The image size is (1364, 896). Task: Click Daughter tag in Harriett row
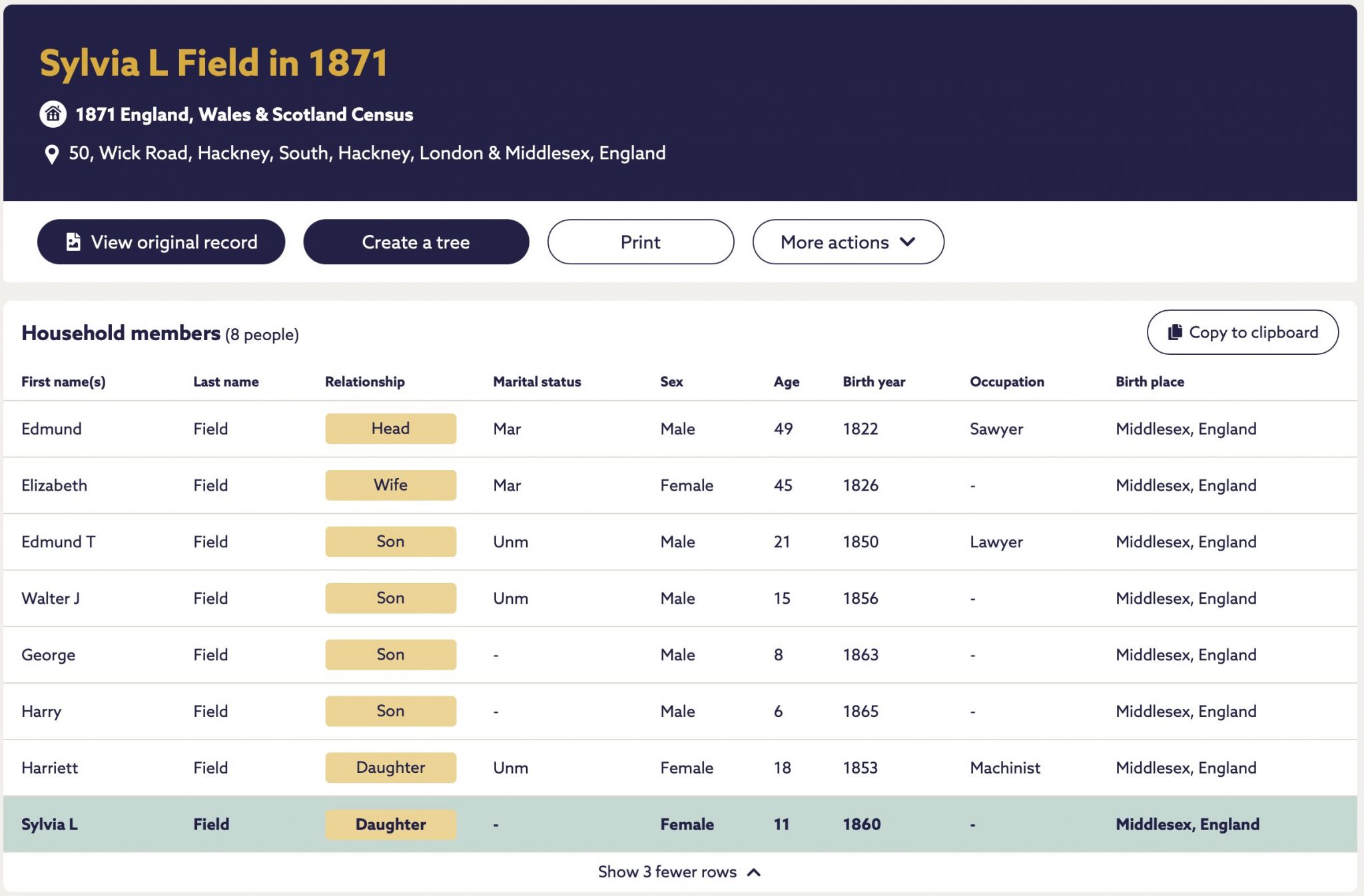coord(391,768)
